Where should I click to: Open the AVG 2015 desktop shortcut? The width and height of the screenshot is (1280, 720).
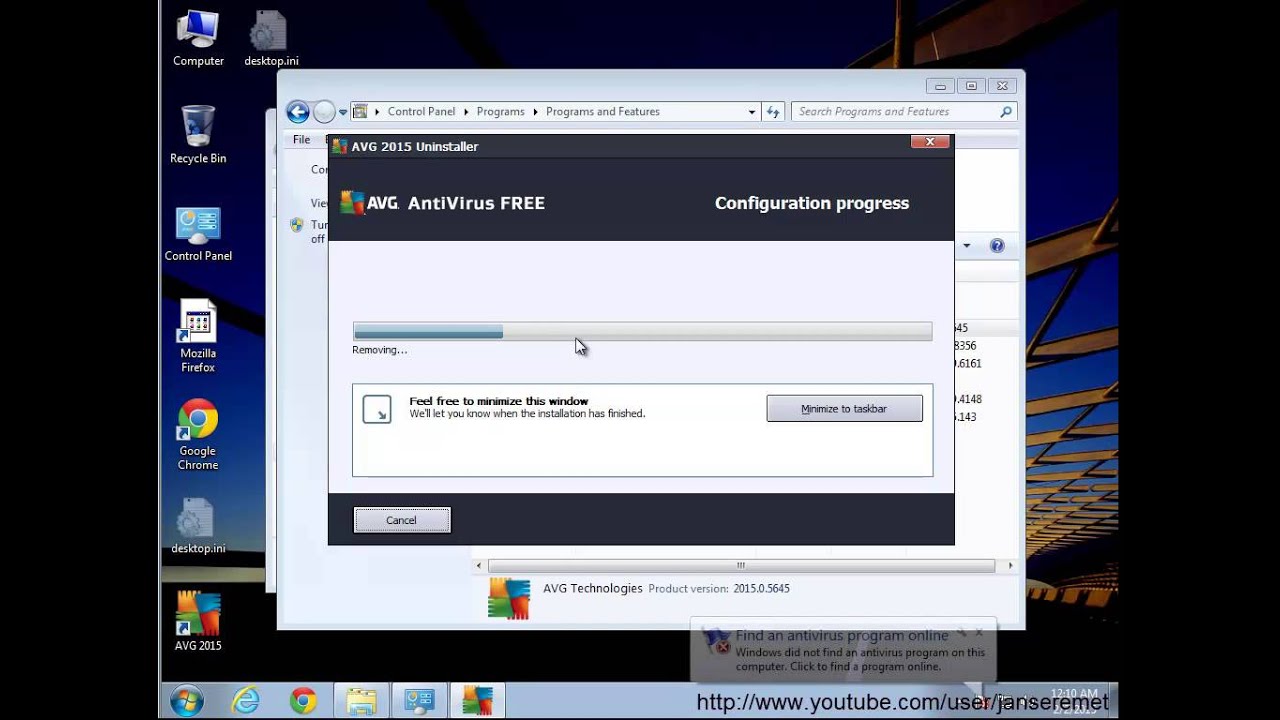pyautogui.click(x=198, y=620)
